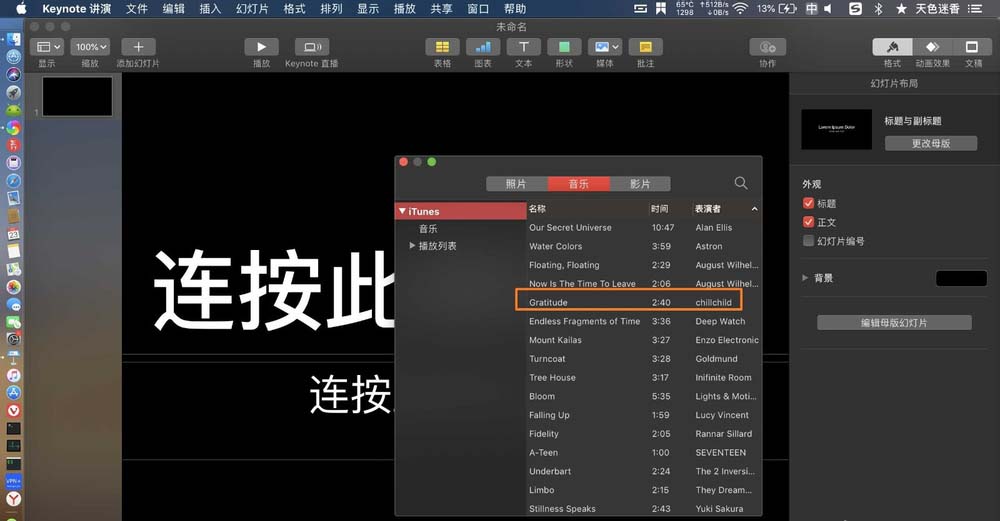Add a new slide with 添加幻灯片

point(138,47)
